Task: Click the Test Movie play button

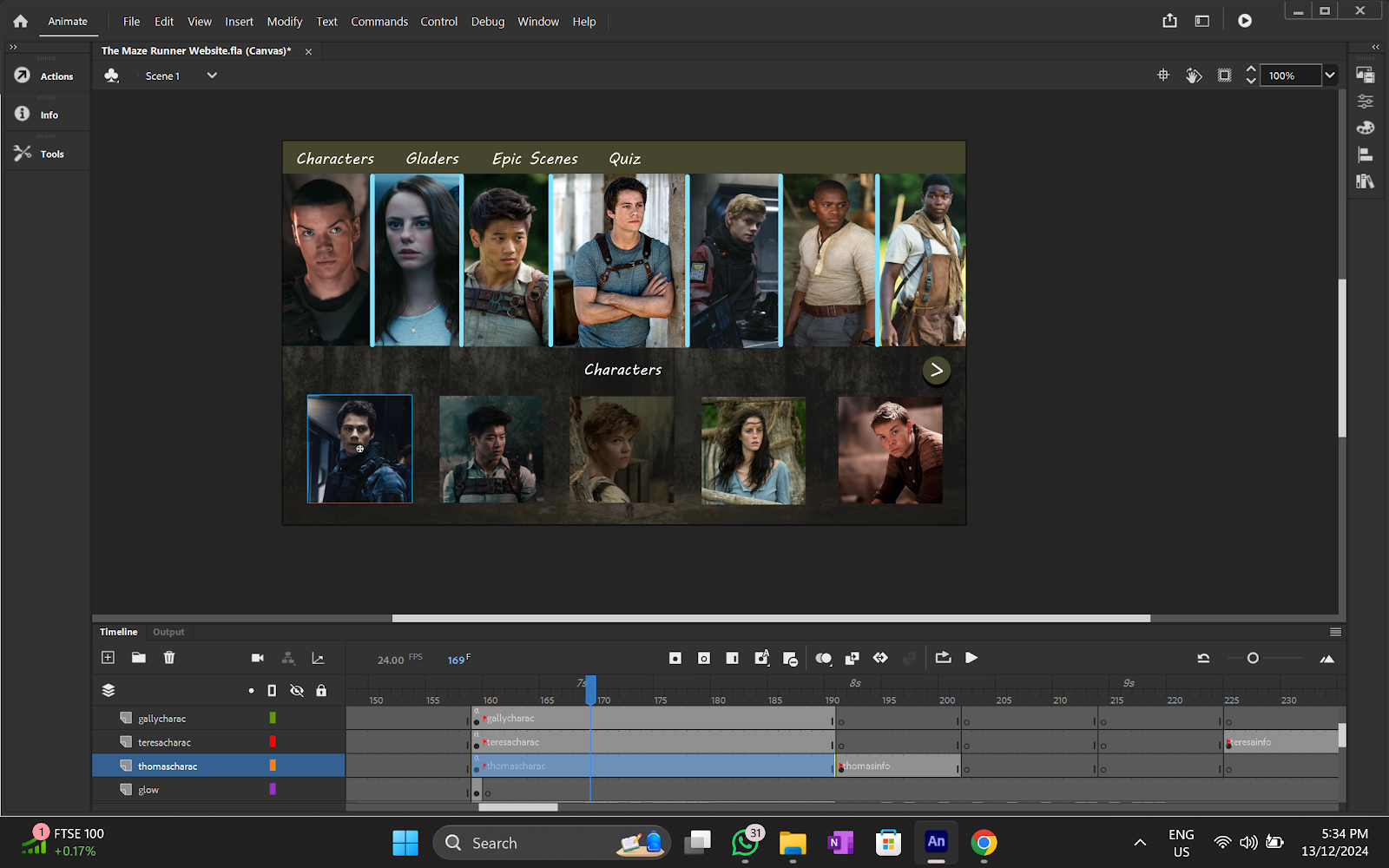Action: pyautogui.click(x=1245, y=21)
